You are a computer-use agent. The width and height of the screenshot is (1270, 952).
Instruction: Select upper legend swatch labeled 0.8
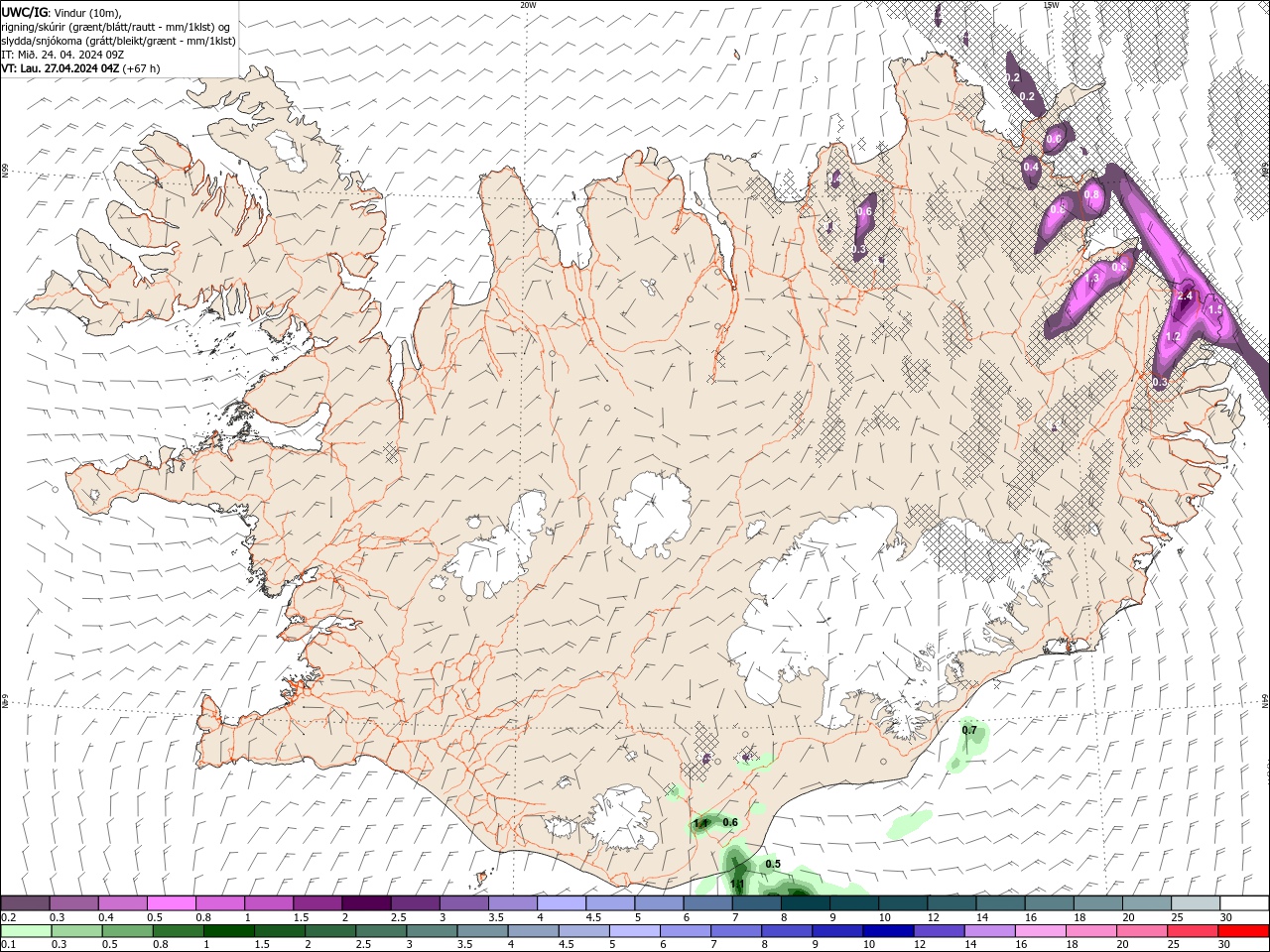219,902
